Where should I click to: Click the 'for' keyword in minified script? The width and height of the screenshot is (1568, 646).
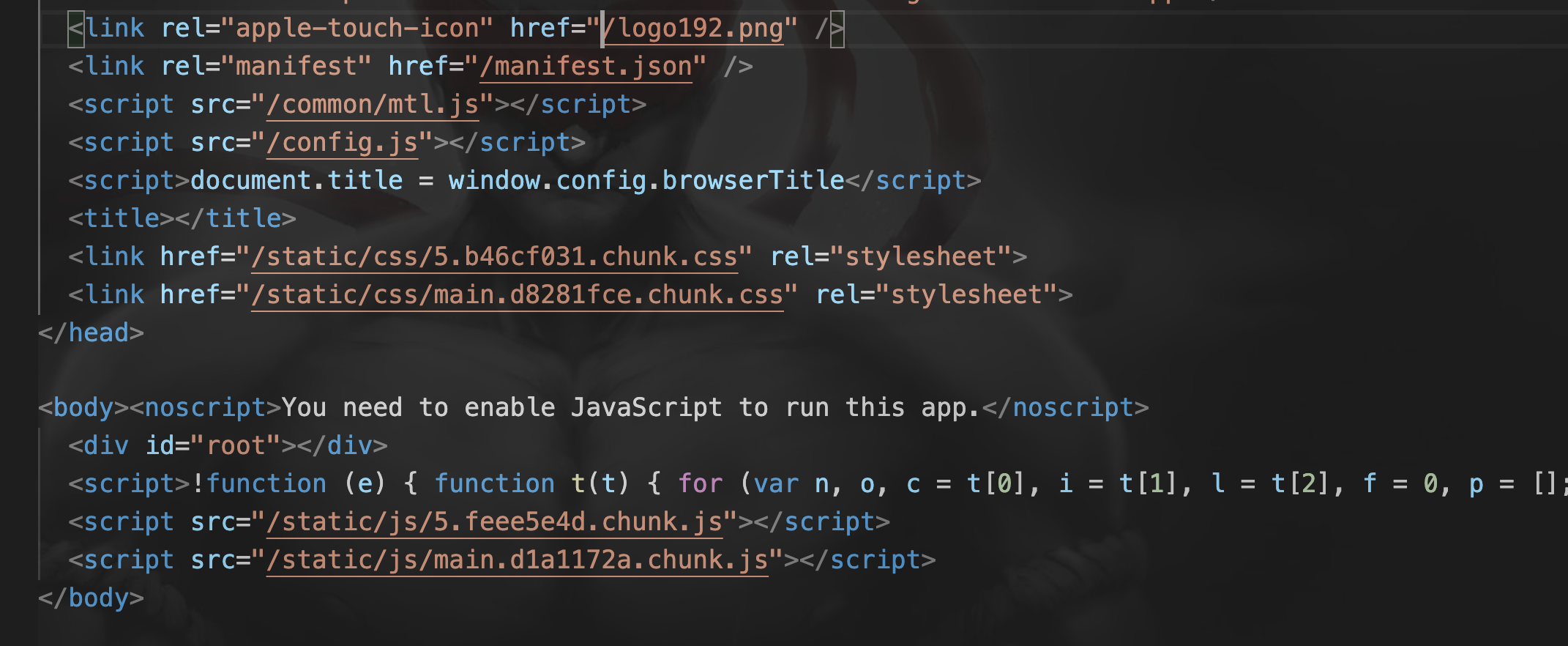point(701,484)
